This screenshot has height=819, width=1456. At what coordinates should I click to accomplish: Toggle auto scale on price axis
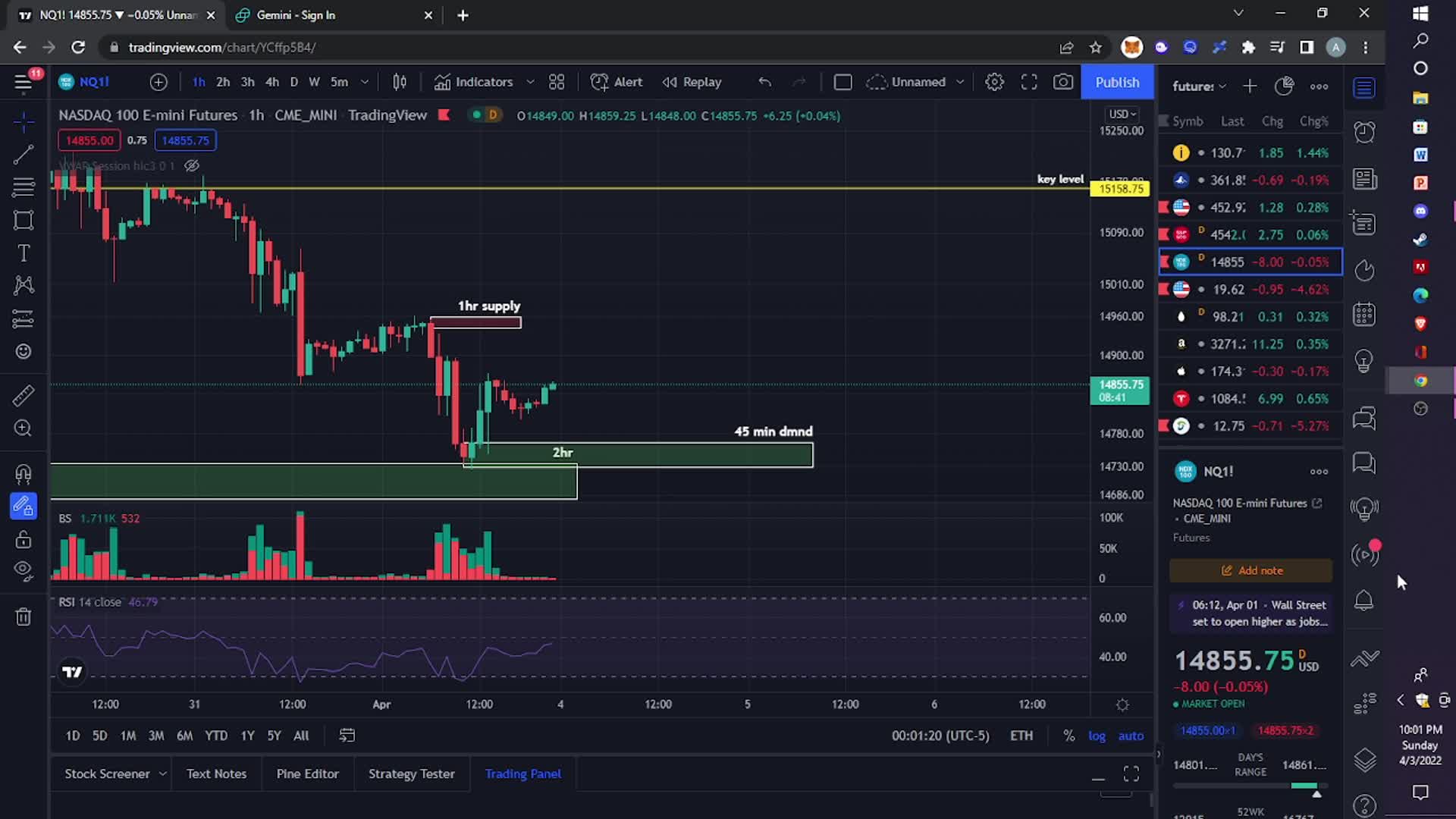click(1131, 736)
